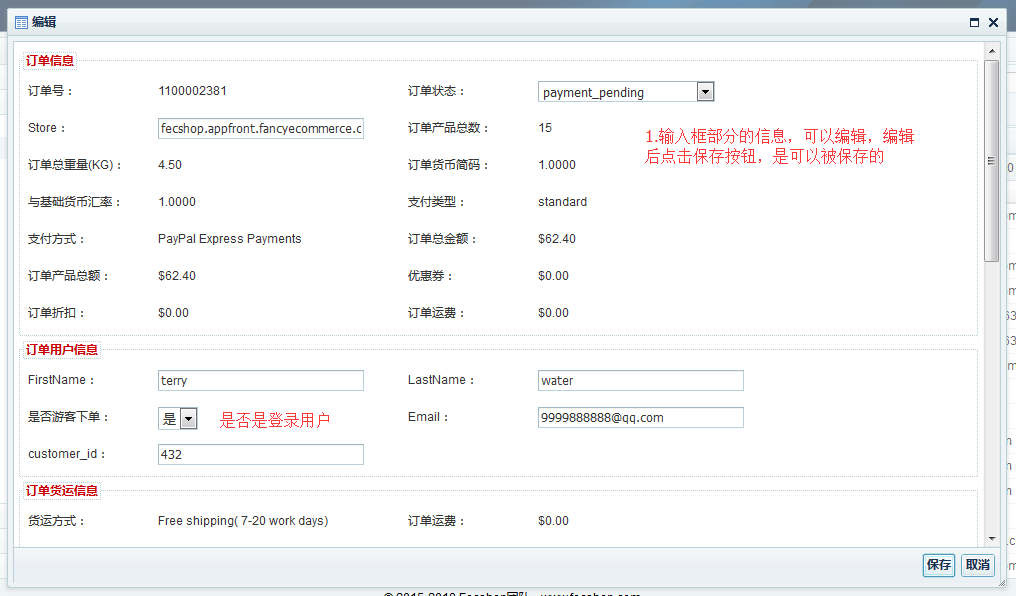Click the 订单状态 label
The width and height of the screenshot is (1016, 596).
(x=436, y=91)
